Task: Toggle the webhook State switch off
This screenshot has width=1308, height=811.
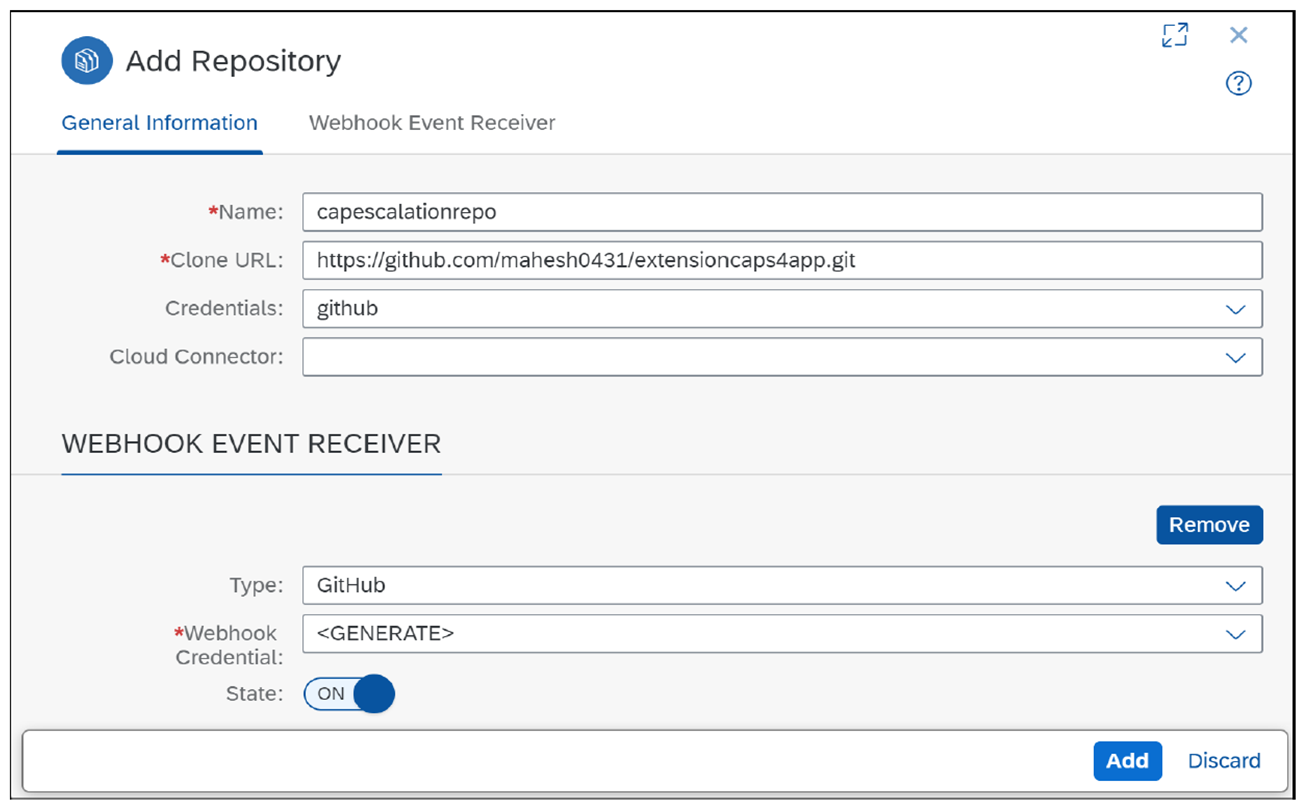Action: pos(348,694)
